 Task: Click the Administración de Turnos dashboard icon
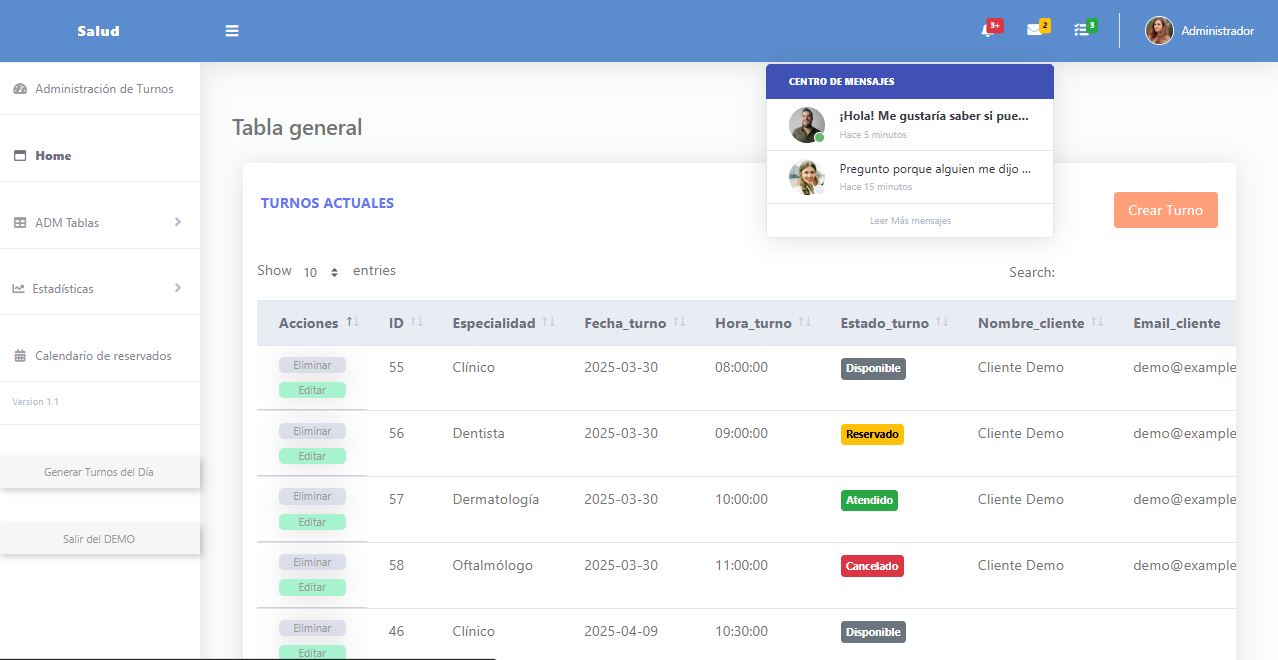pos(20,89)
